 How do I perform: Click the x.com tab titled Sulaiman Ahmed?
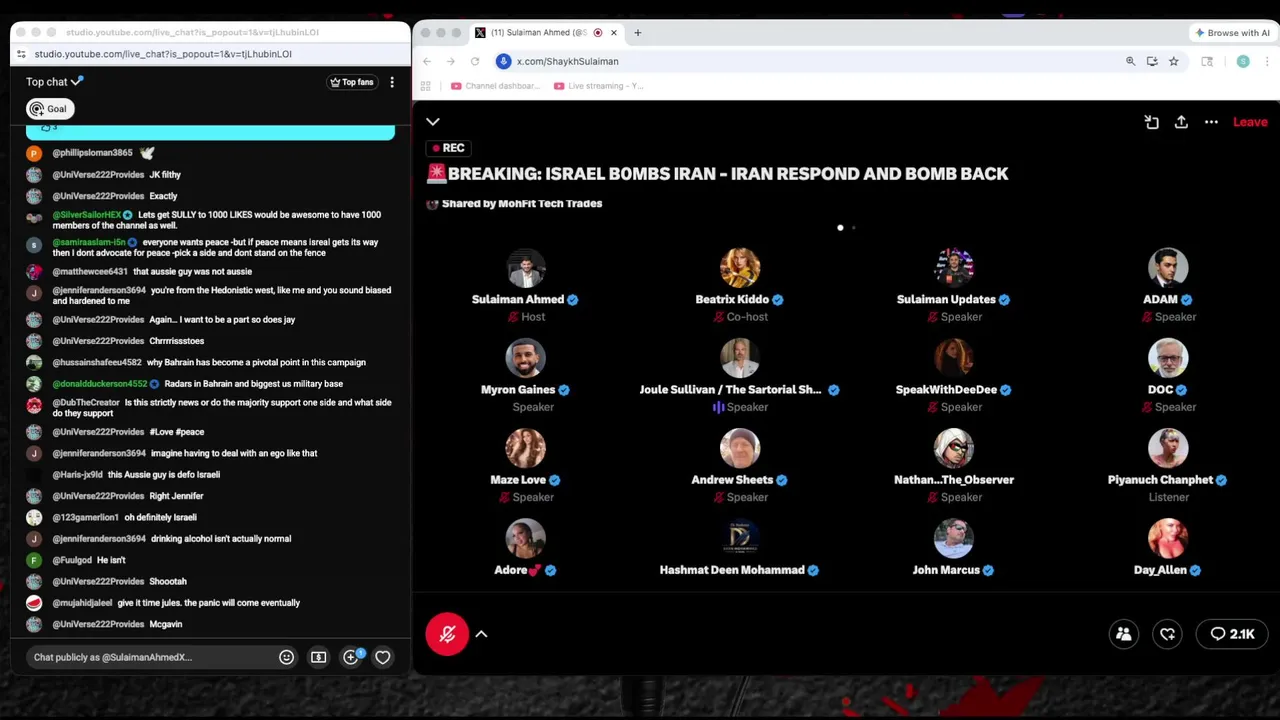point(546,33)
